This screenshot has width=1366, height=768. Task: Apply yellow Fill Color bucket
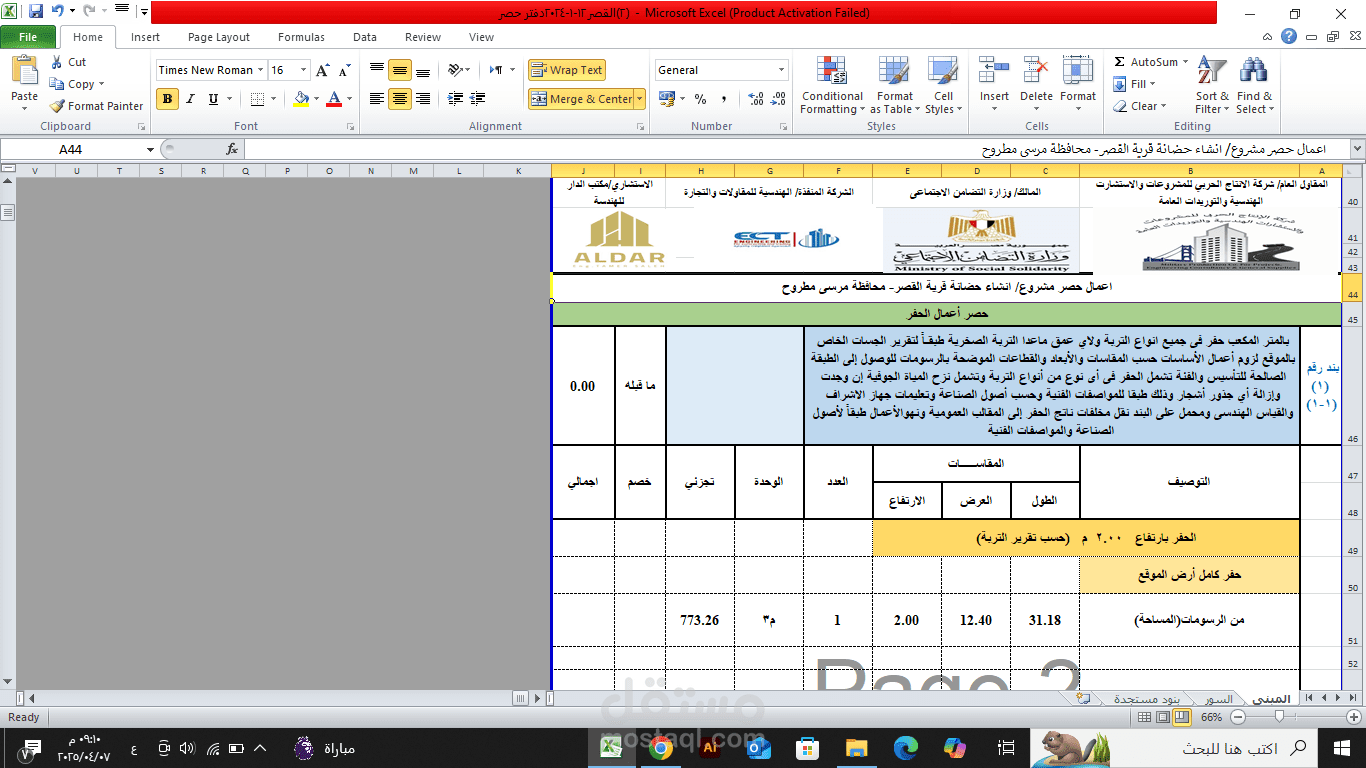tap(301, 99)
